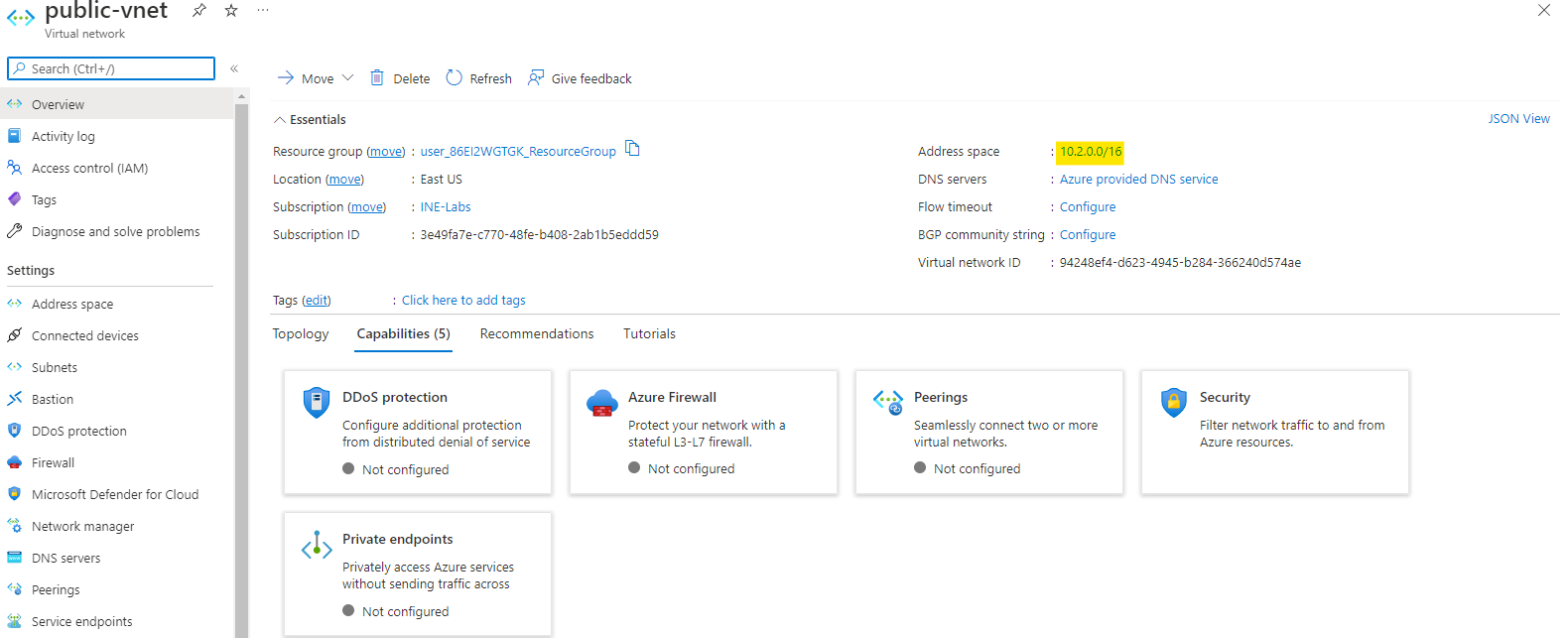Click the Delete trash icon
This screenshot has height=638, width=1568.
point(377,78)
